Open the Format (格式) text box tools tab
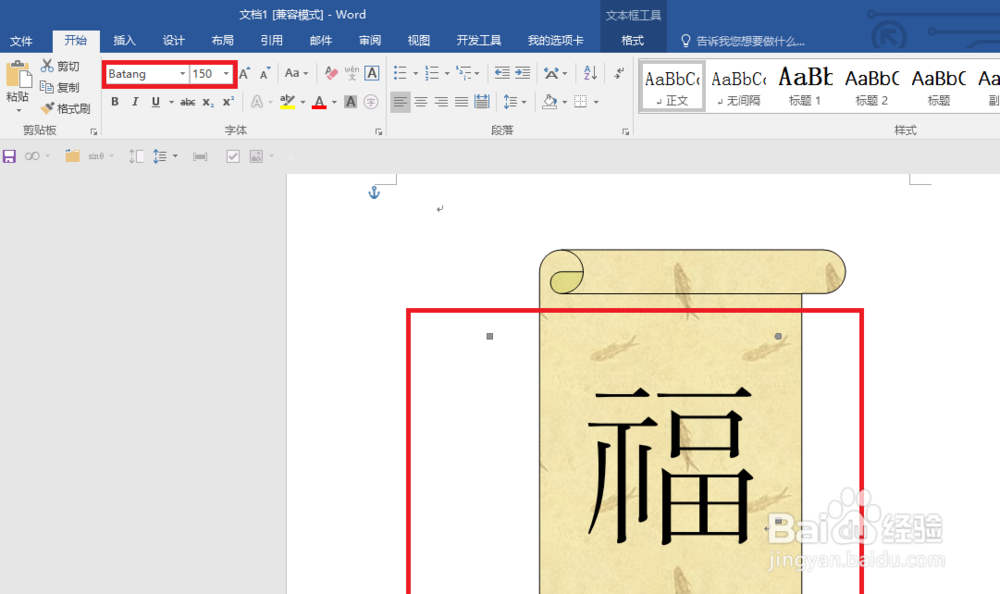 tap(633, 41)
